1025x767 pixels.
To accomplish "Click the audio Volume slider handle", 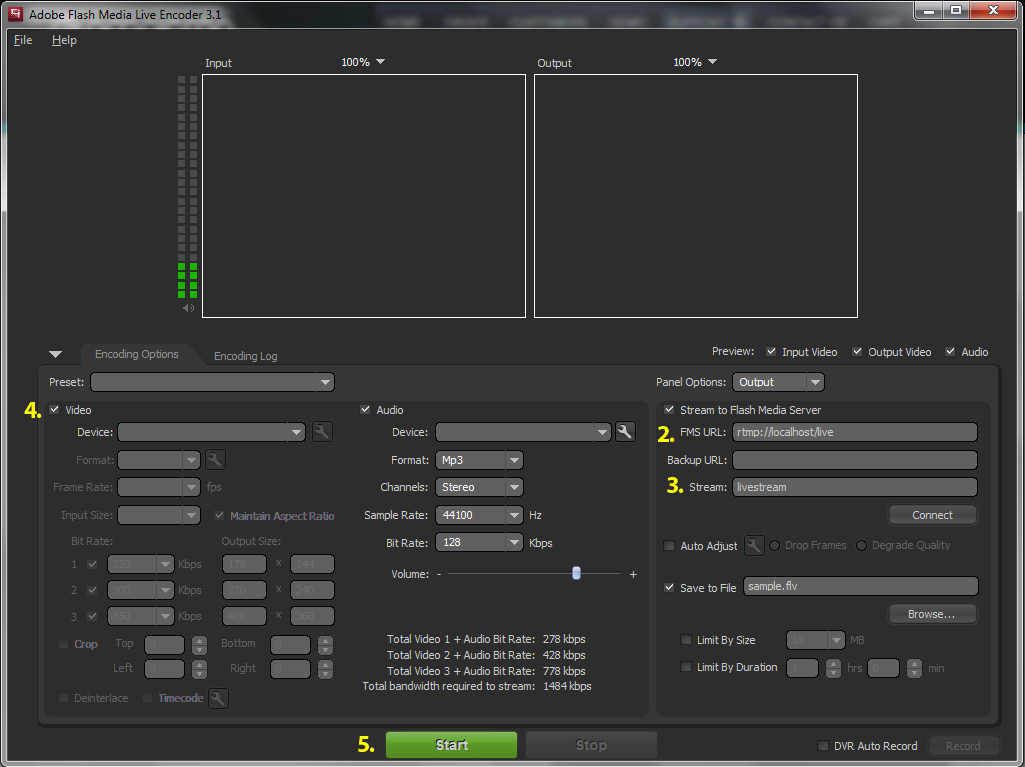I will pyautogui.click(x=576, y=573).
